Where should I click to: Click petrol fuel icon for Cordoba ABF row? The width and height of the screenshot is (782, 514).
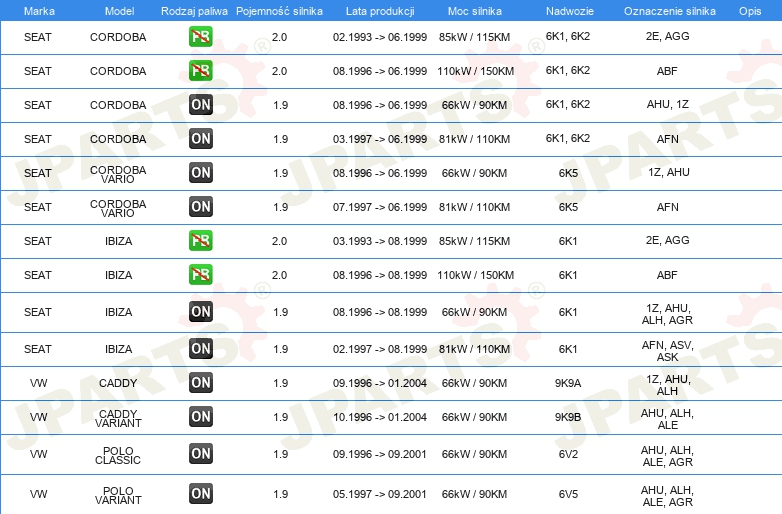(200, 70)
